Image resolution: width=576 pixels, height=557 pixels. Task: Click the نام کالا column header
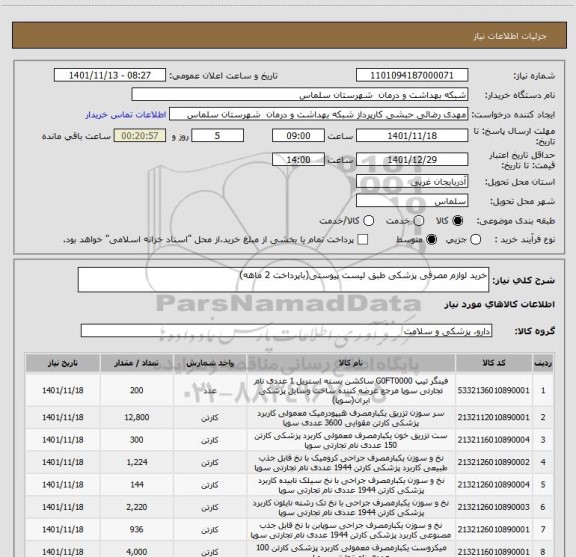tap(351, 363)
